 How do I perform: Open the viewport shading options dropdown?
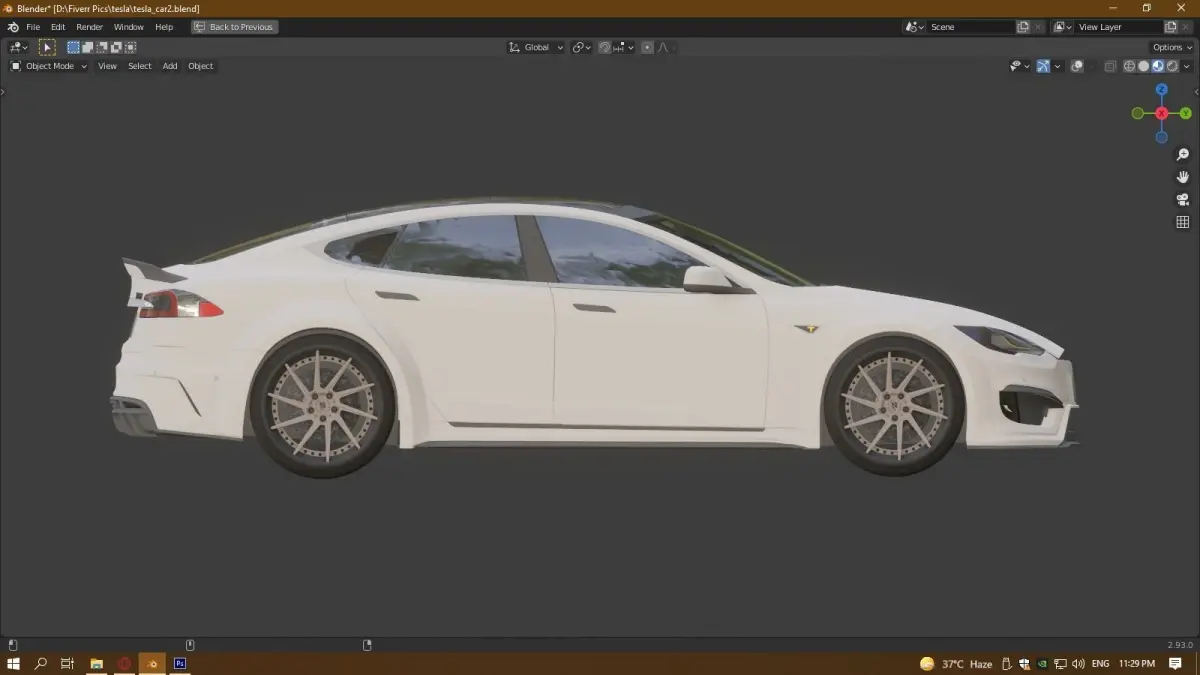[x=1188, y=66]
